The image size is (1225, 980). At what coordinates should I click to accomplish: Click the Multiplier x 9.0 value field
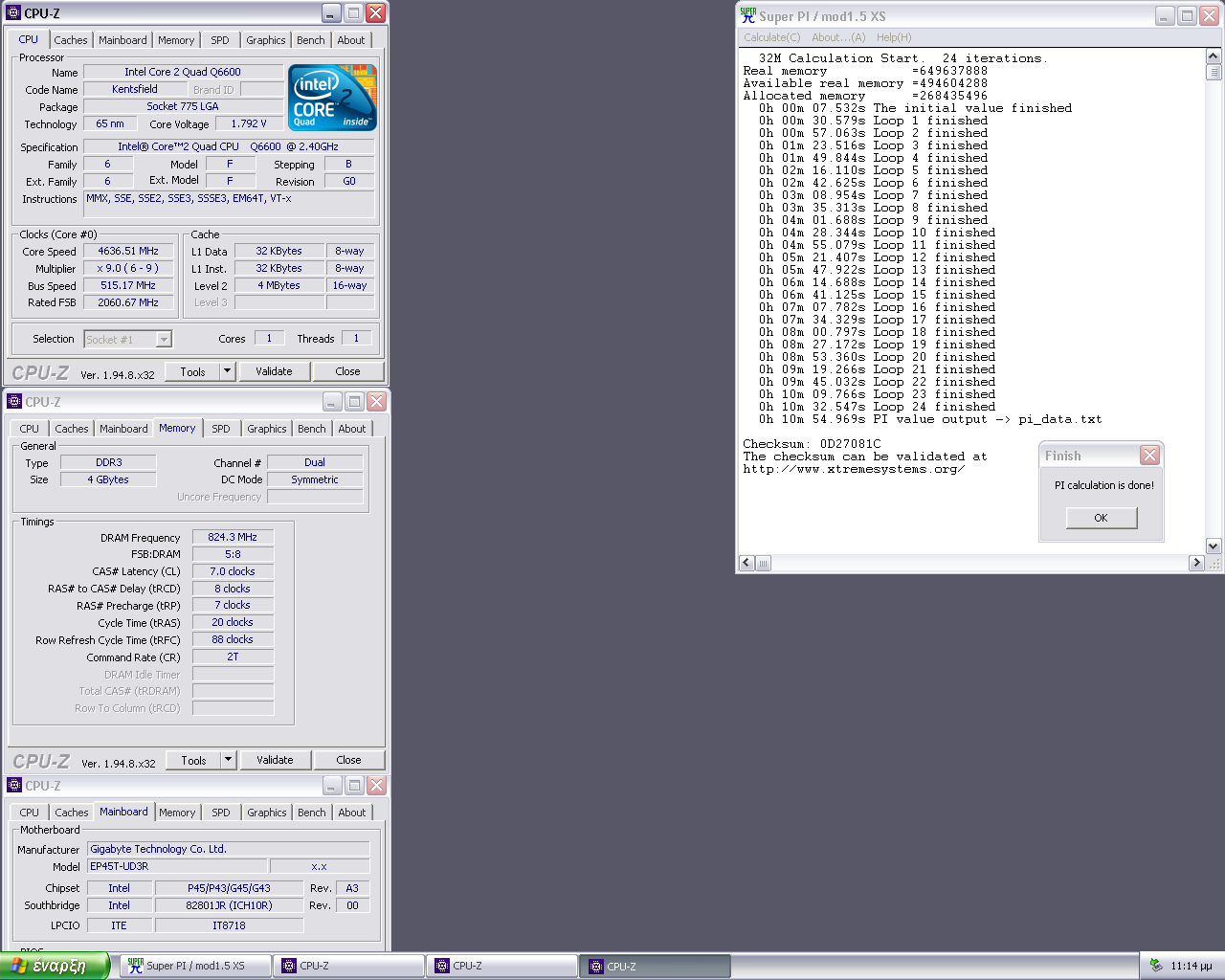[128, 268]
